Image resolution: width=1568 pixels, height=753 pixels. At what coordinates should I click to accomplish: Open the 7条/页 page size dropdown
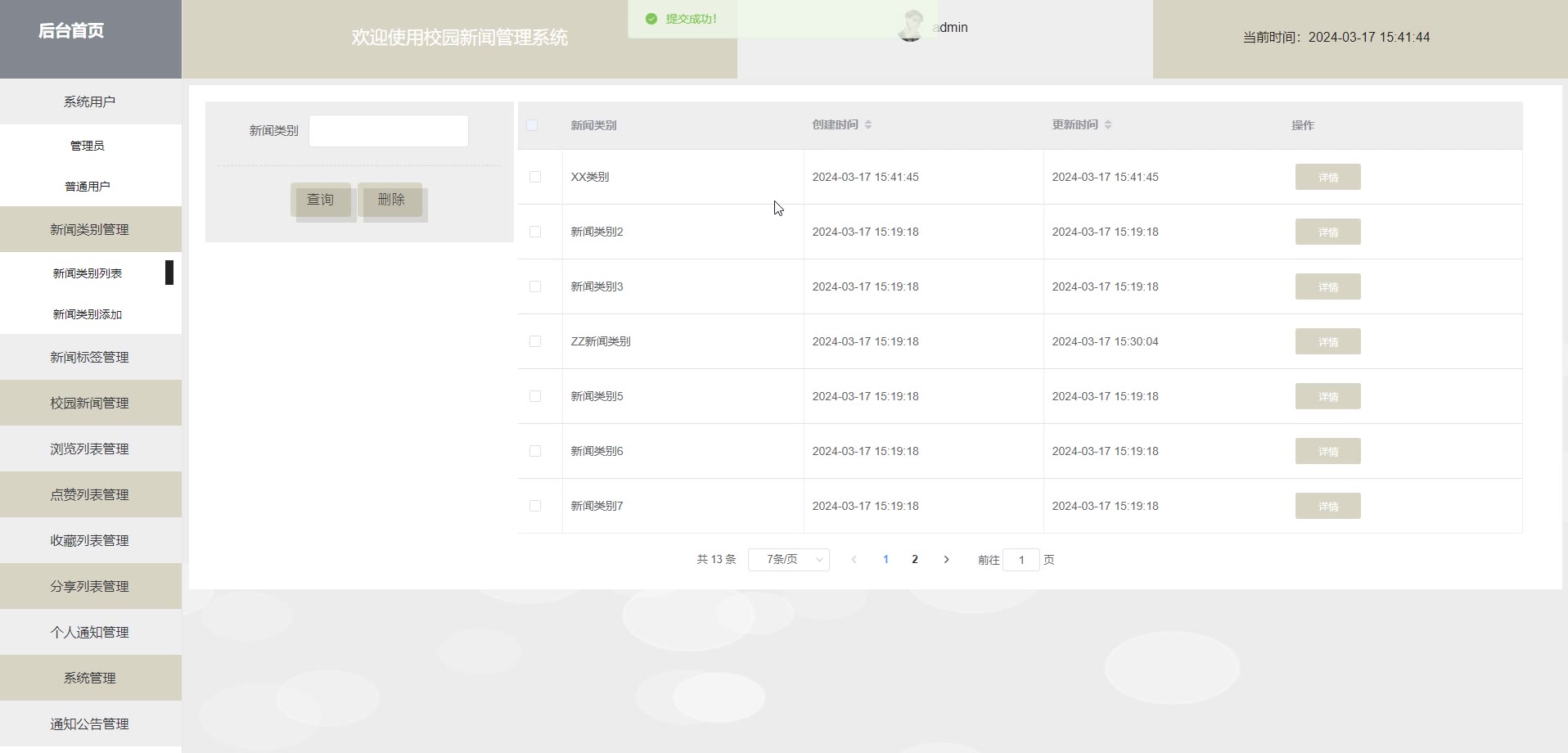[x=789, y=560]
